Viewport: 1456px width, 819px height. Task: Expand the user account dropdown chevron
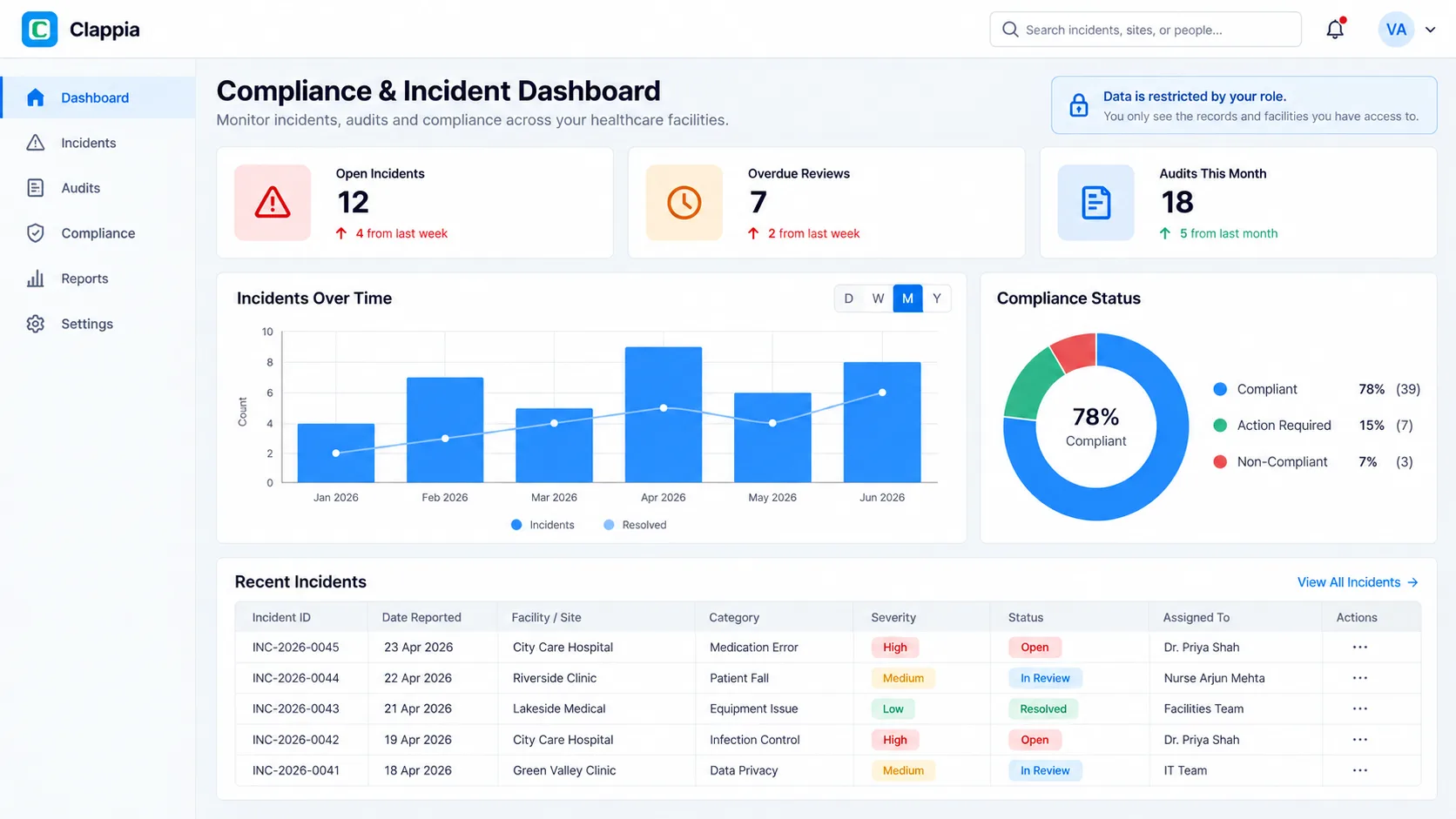1430,30
